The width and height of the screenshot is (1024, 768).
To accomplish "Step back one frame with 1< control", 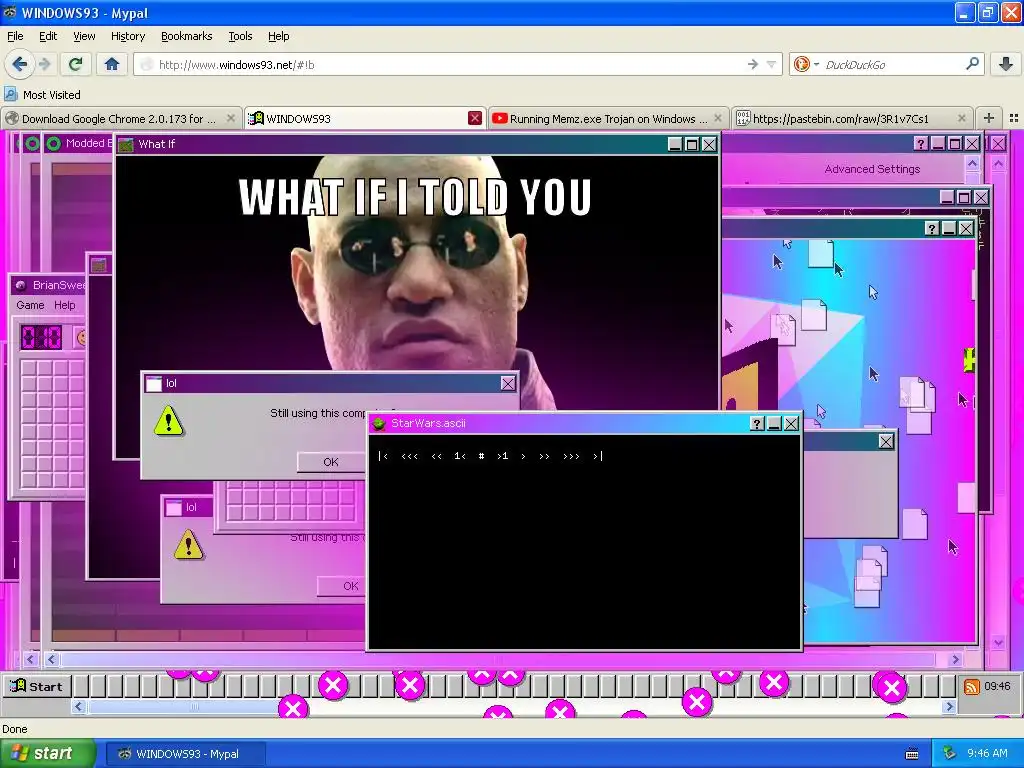I will tap(460, 456).
